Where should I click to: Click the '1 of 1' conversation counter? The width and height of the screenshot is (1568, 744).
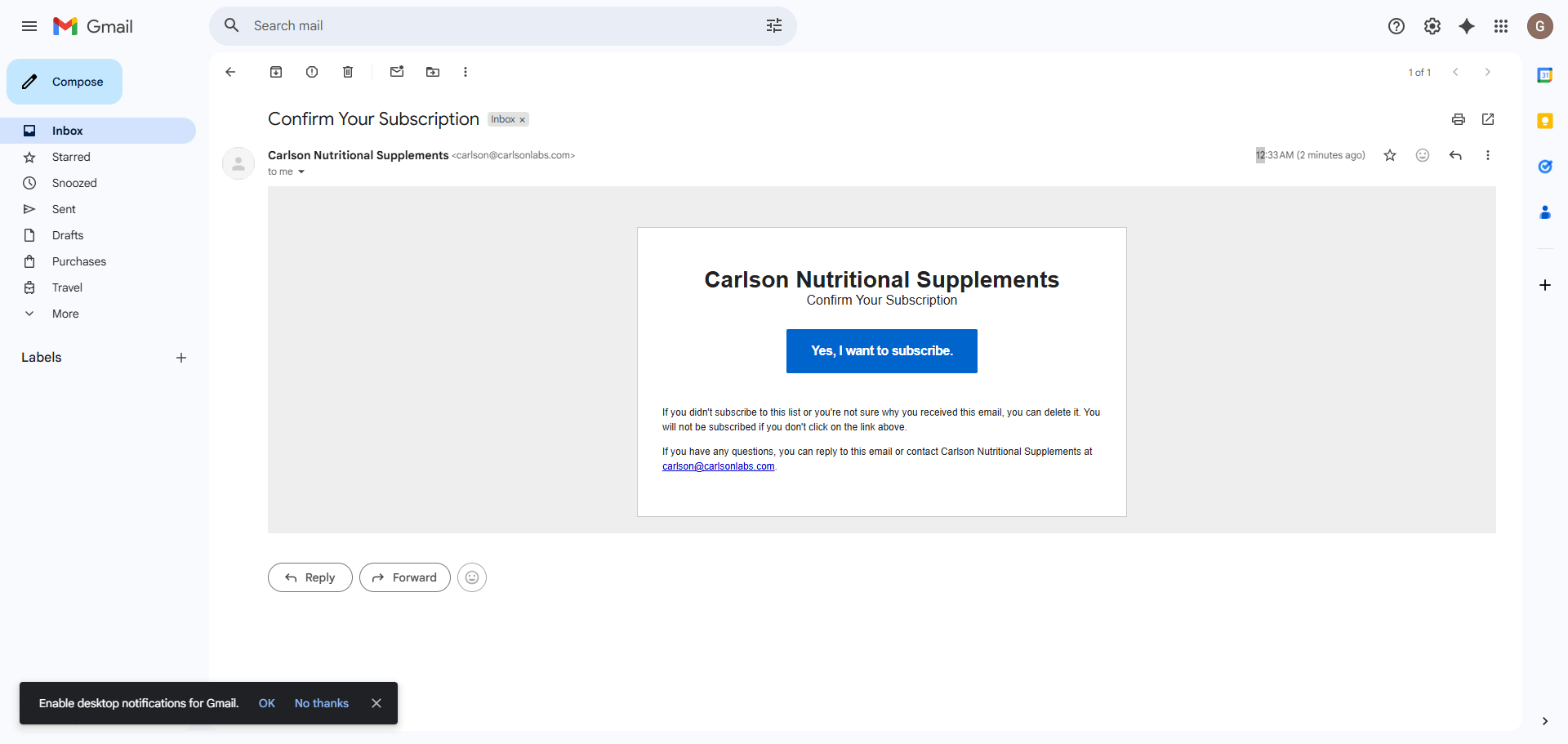(1419, 73)
